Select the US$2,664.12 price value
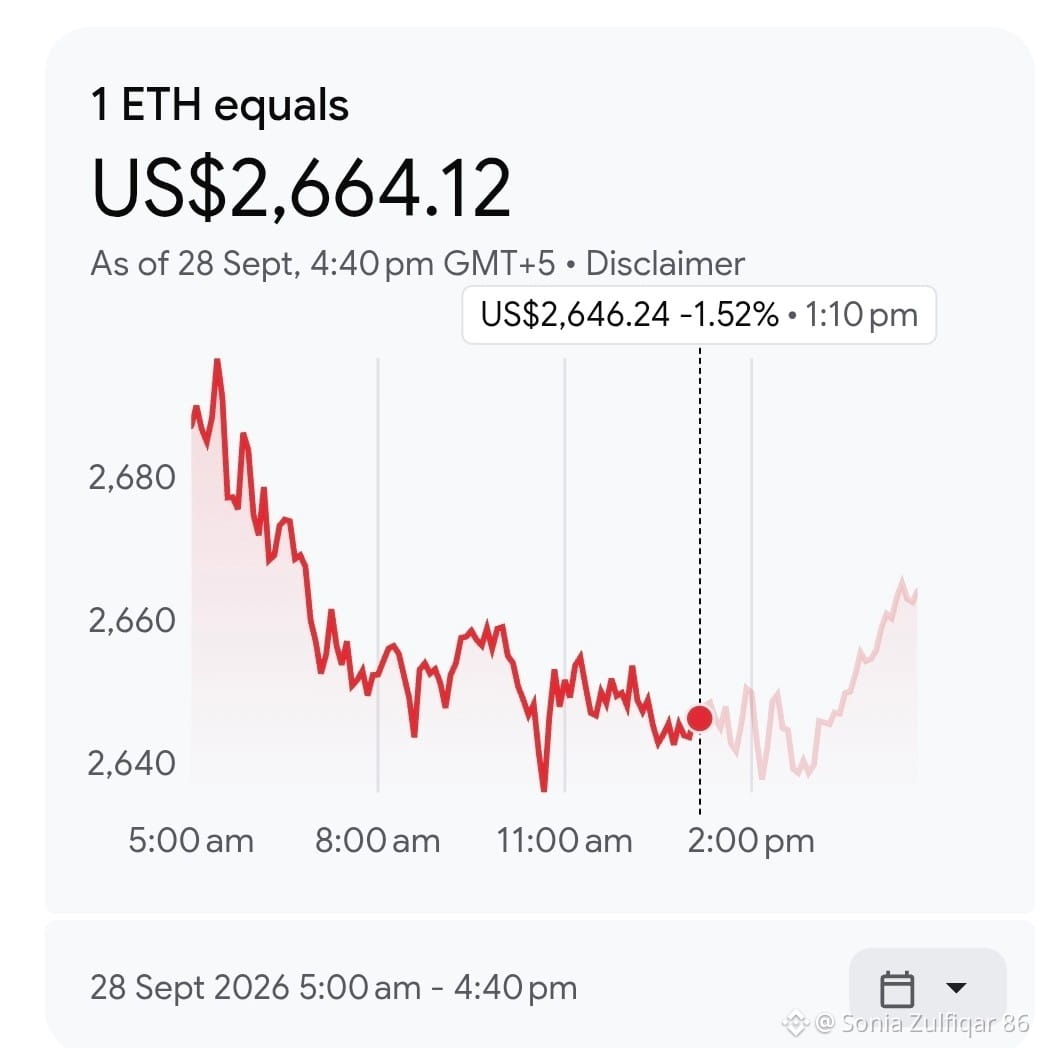Viewport: 1037px width, 1048px height. click(x=301, y=188)
